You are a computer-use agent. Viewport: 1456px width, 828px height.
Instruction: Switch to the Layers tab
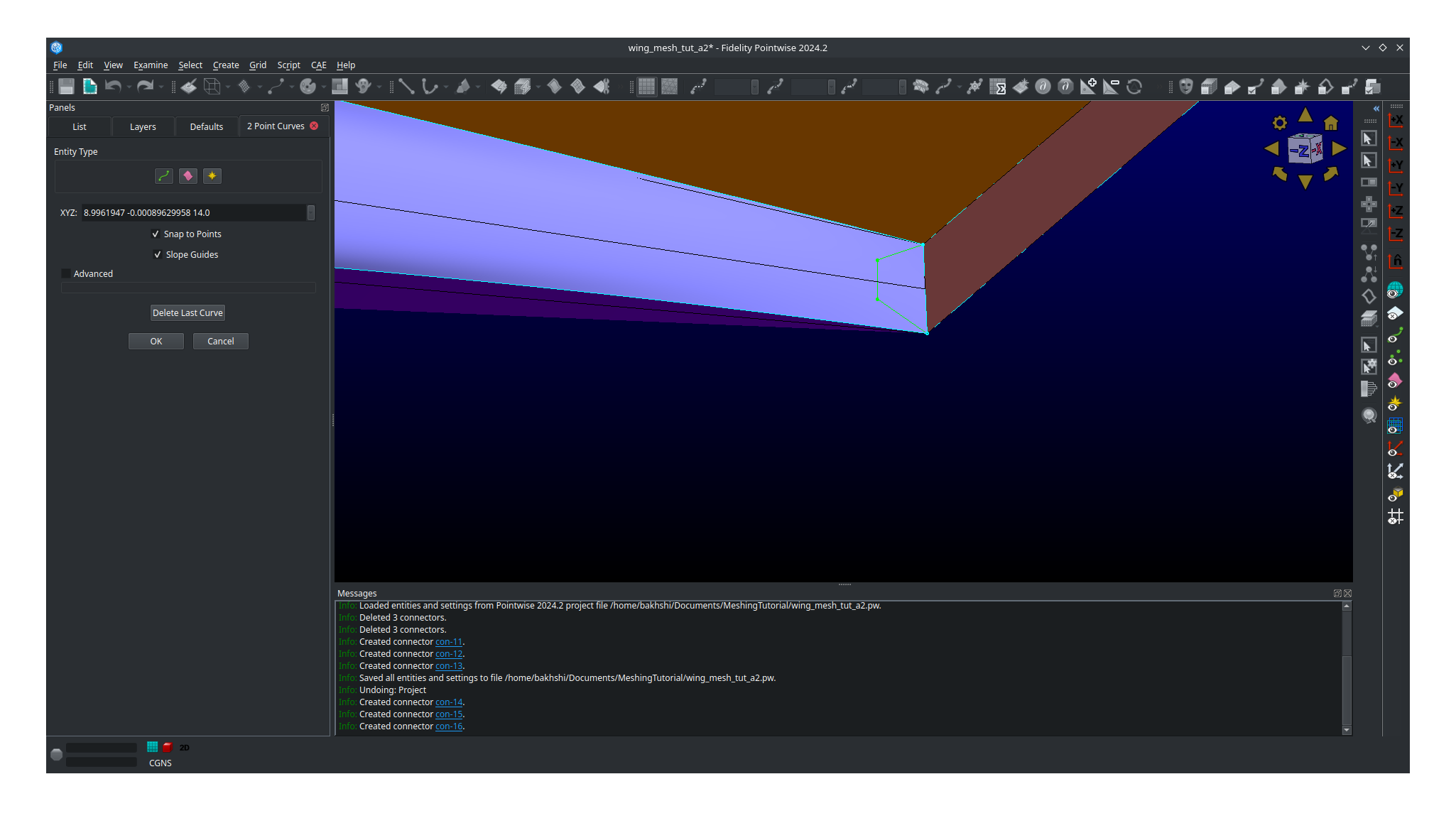[x=142, y=126]
